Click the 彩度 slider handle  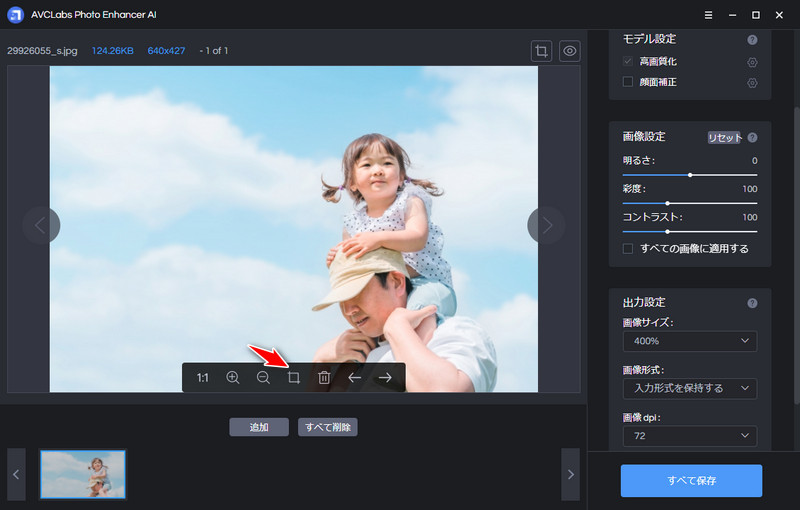(667, 203)
